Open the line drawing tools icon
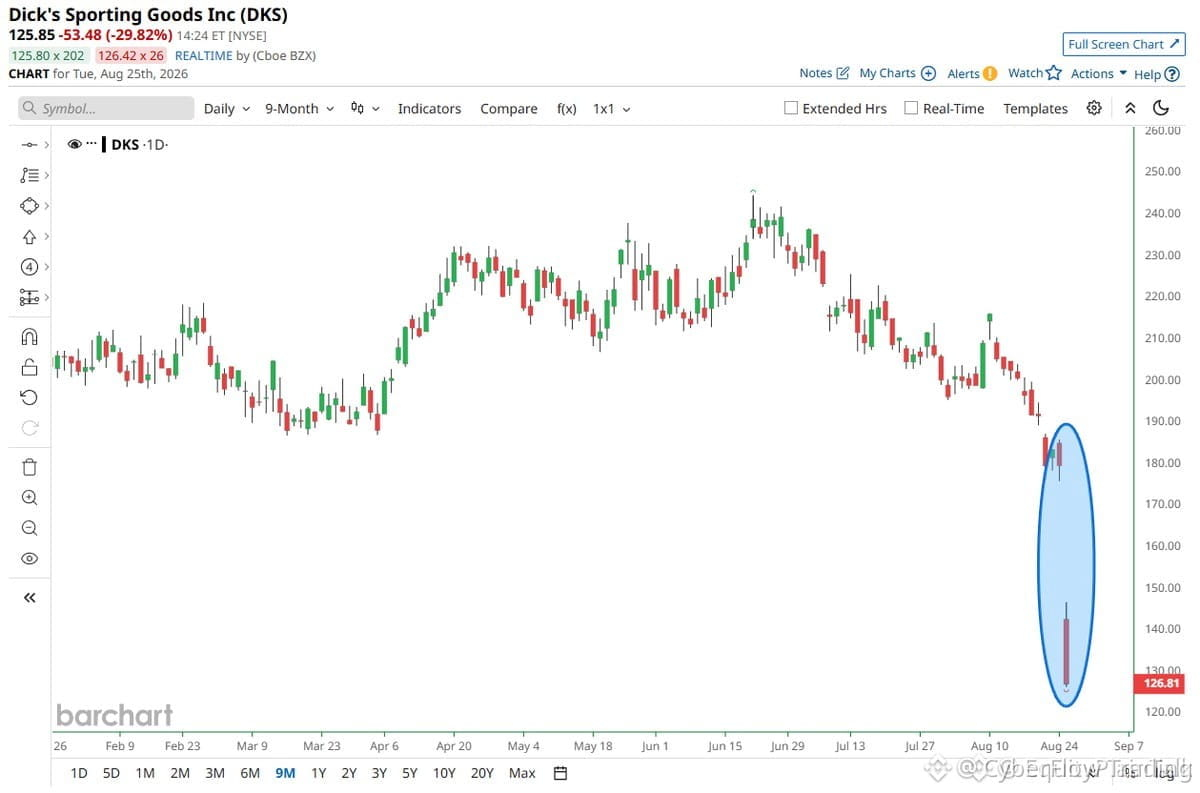1200x793 pixels. tap(29, 145)
